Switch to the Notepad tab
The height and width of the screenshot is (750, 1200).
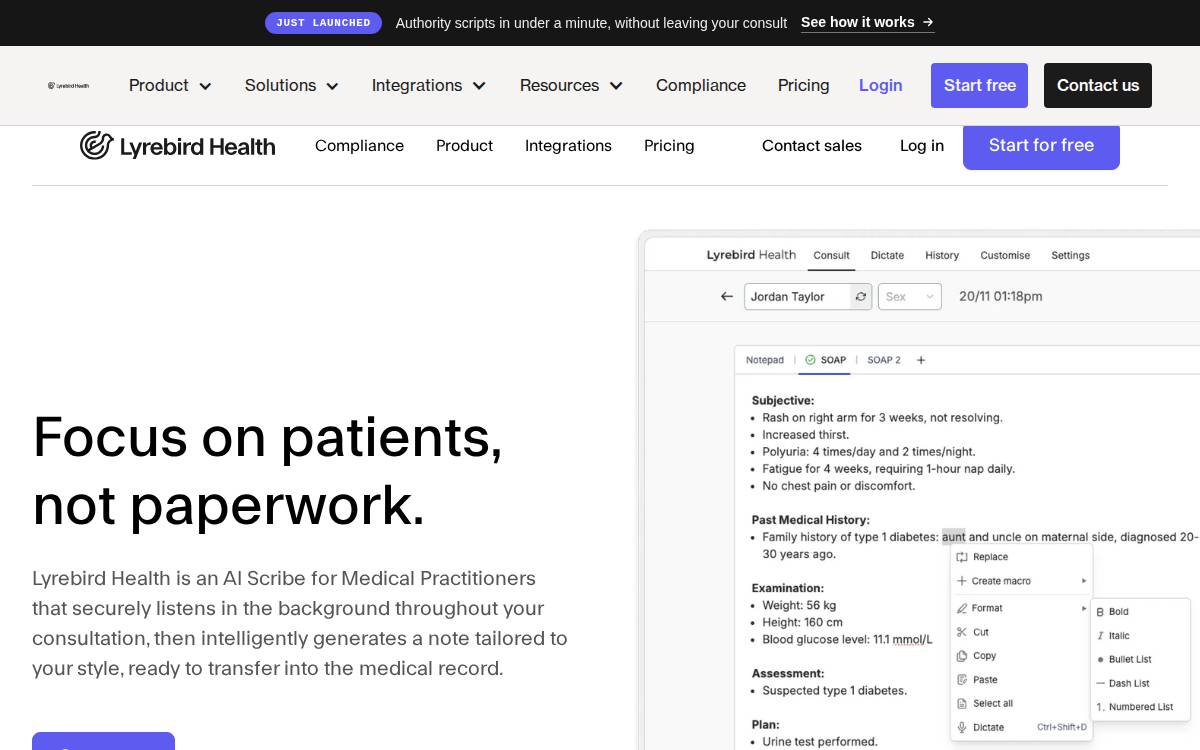[x=765, y=360]
